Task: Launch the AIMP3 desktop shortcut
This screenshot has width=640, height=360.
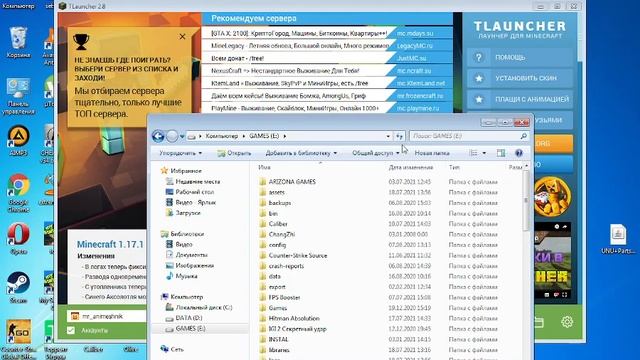Action: (x=18, y=141)
